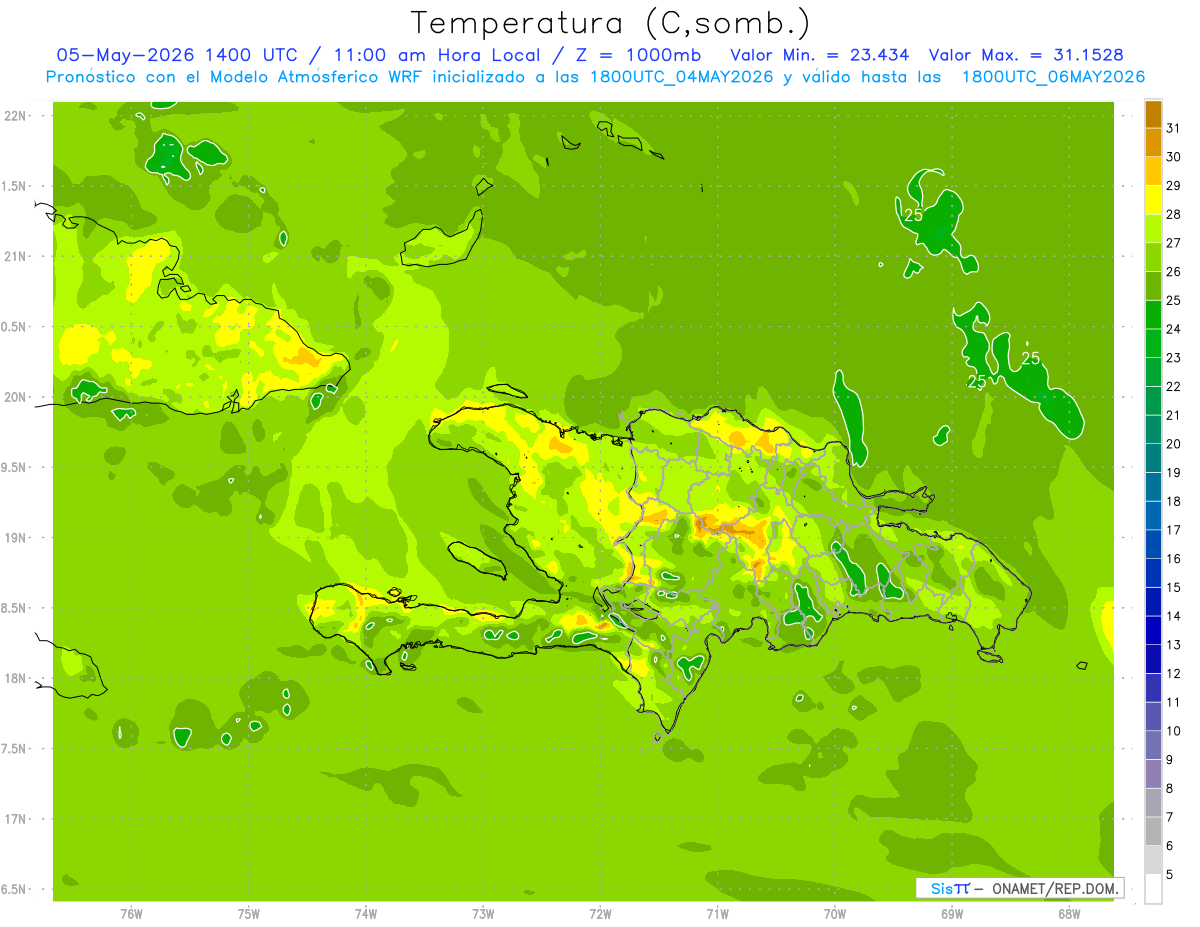Click the 76W longitude axis label
Viewport: 1200px width, 927px height.
coord(131,913)
